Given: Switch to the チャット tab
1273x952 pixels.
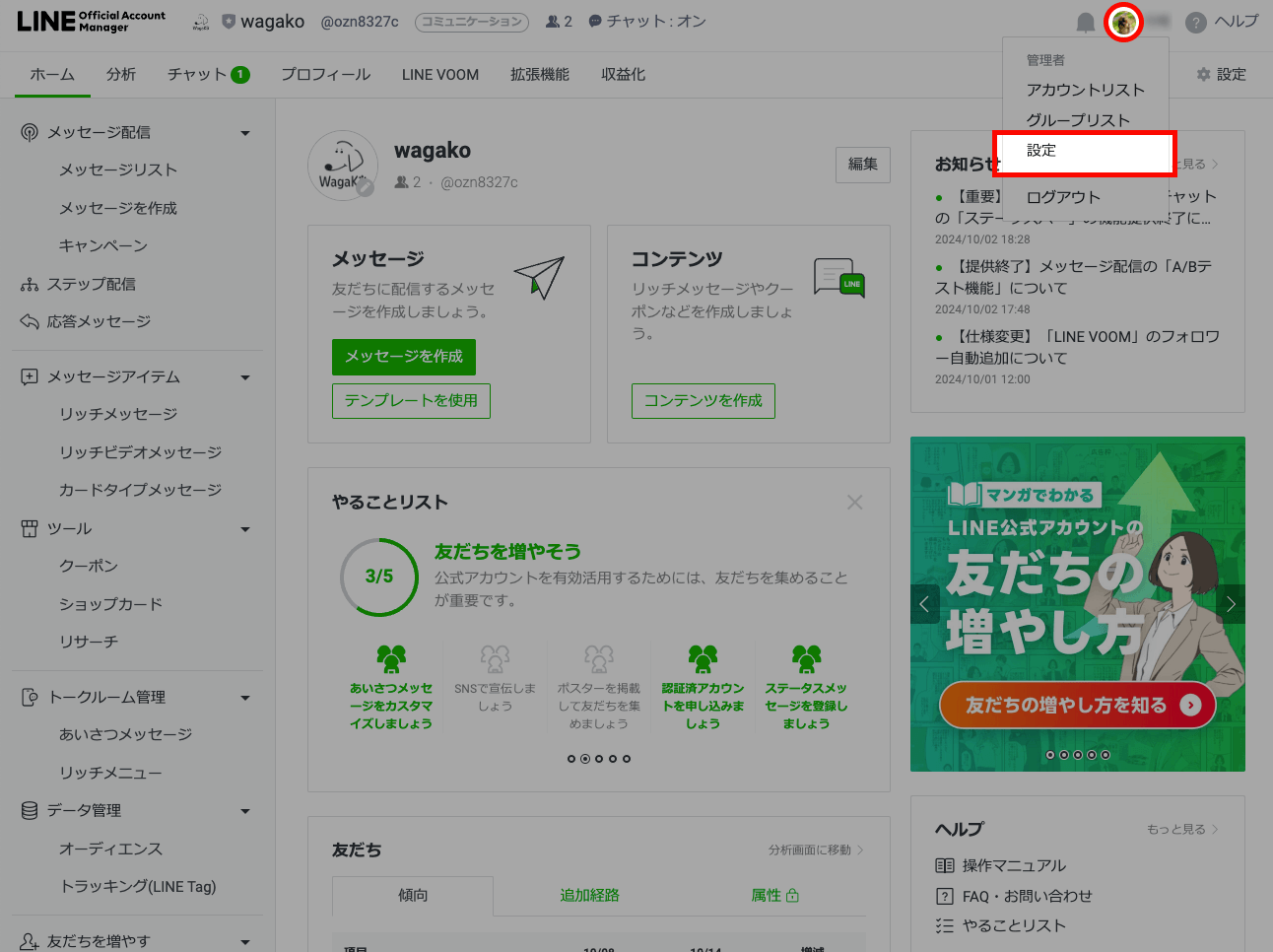Looking at the screenshot, I should tap(208, 75).
